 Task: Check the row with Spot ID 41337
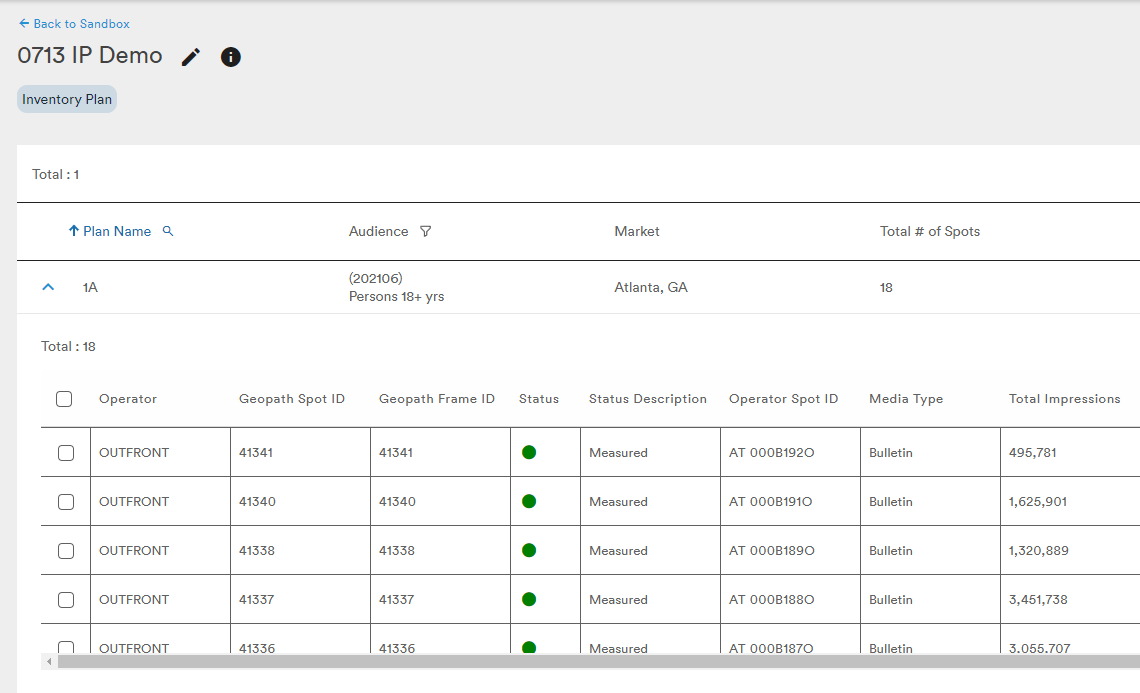point(66,600)
